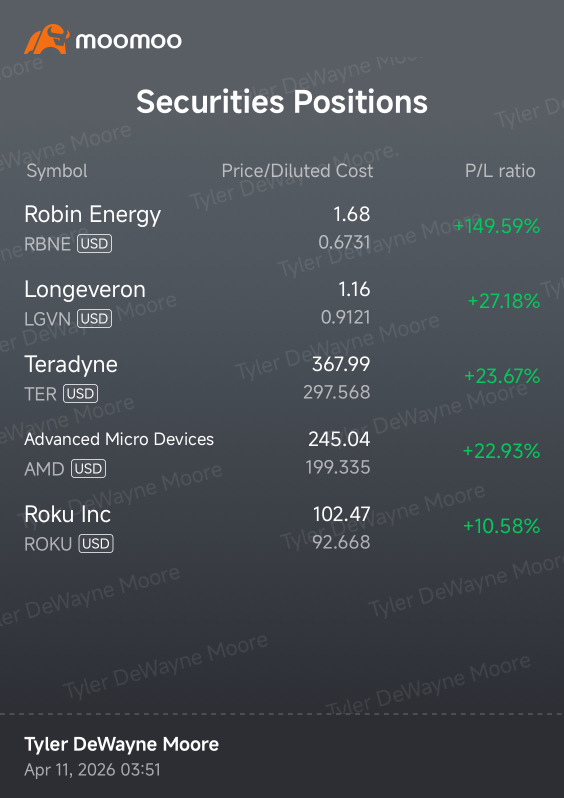Select the P/L ratio column header
The width and height of the screenshot is (564, 798).
(500, 171)
